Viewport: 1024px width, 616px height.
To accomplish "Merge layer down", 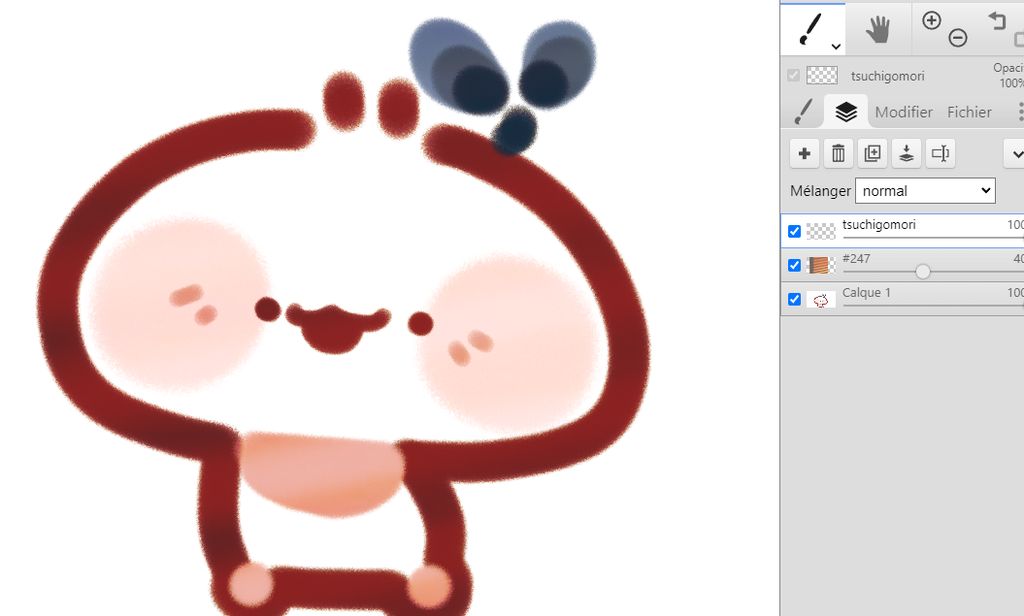I will pyautogui.click(x=906, y=154).
